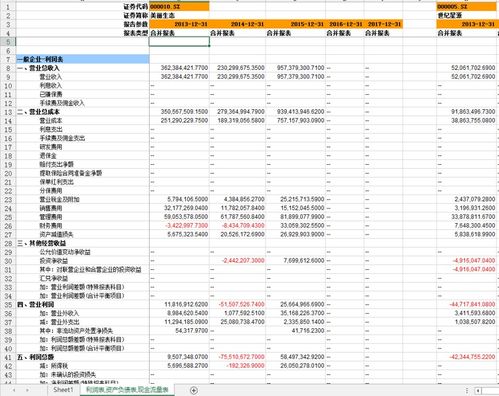
Task: Select the red -51,507,526.7400 cell
Action: 238,304
